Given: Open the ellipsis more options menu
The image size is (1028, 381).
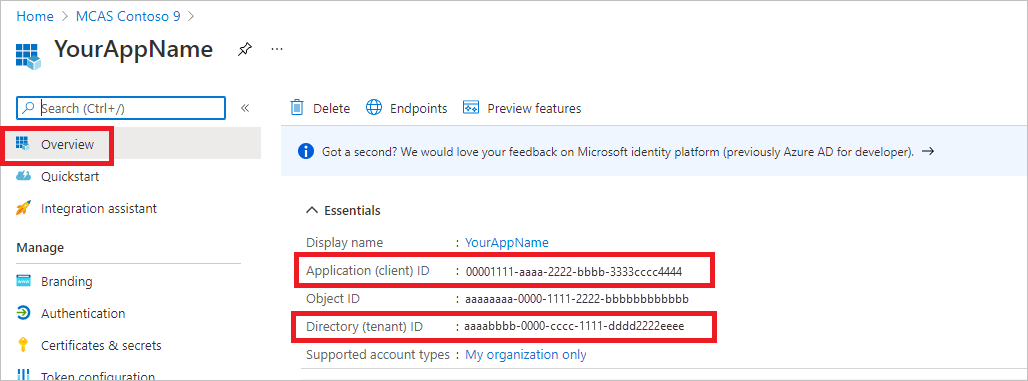Looking at the screenshot, I should coord(277,49).
